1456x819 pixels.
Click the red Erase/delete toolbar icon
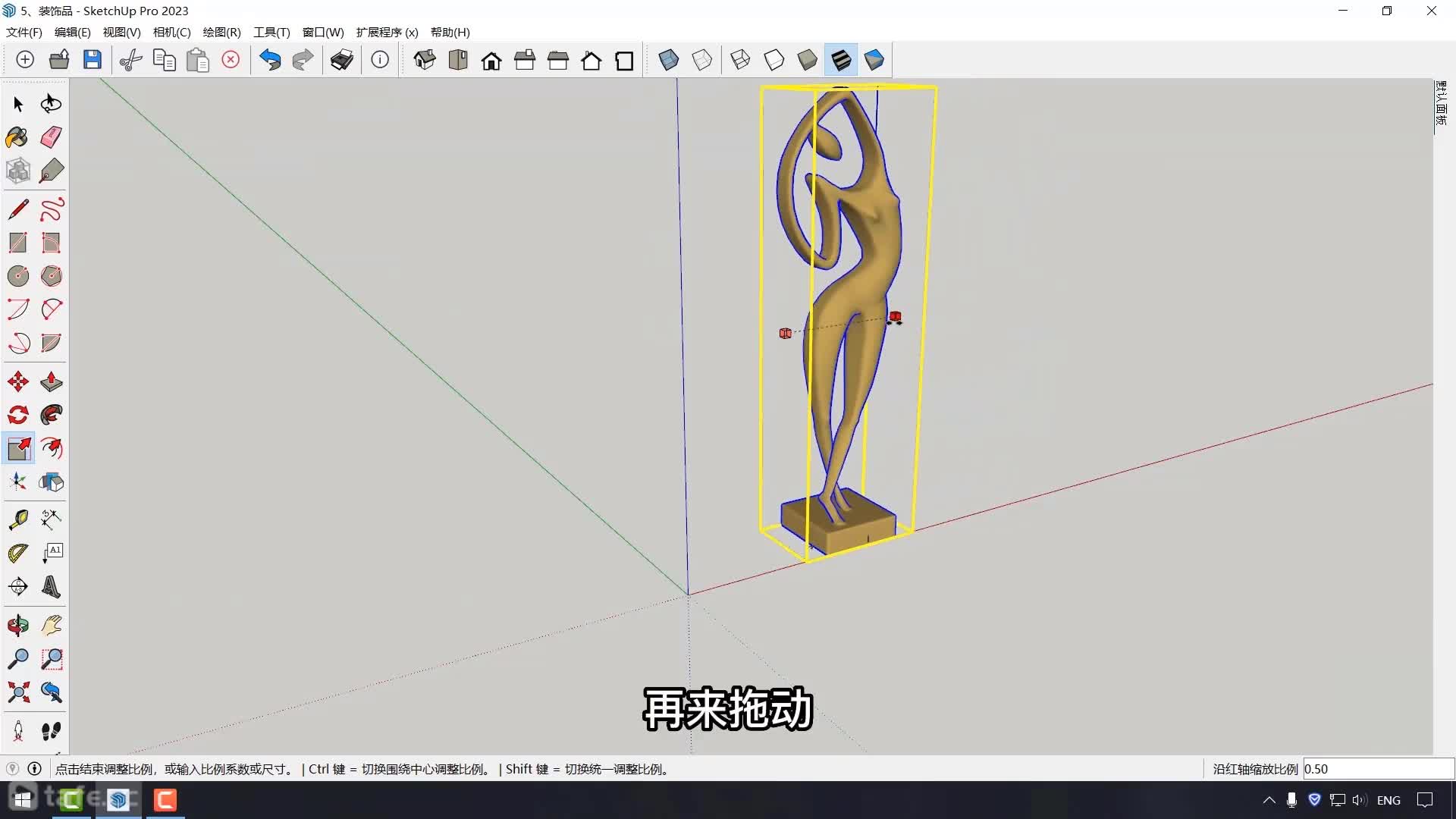pos(231,60)
